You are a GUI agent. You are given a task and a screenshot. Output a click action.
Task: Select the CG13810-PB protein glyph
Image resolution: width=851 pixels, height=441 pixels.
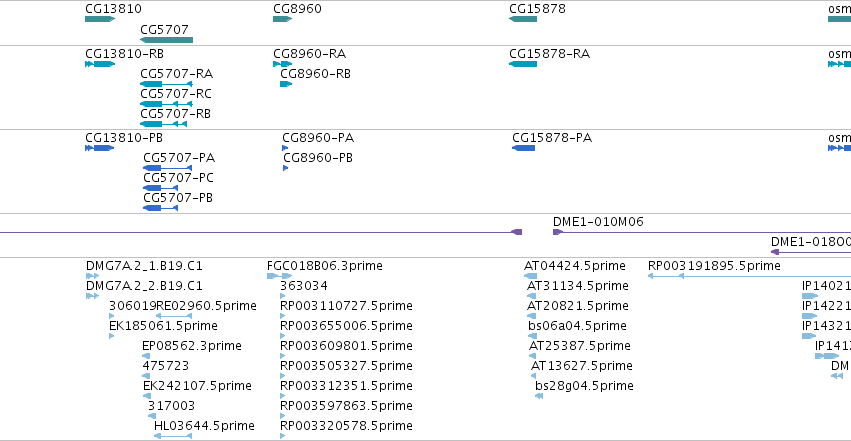click(99, 148)
